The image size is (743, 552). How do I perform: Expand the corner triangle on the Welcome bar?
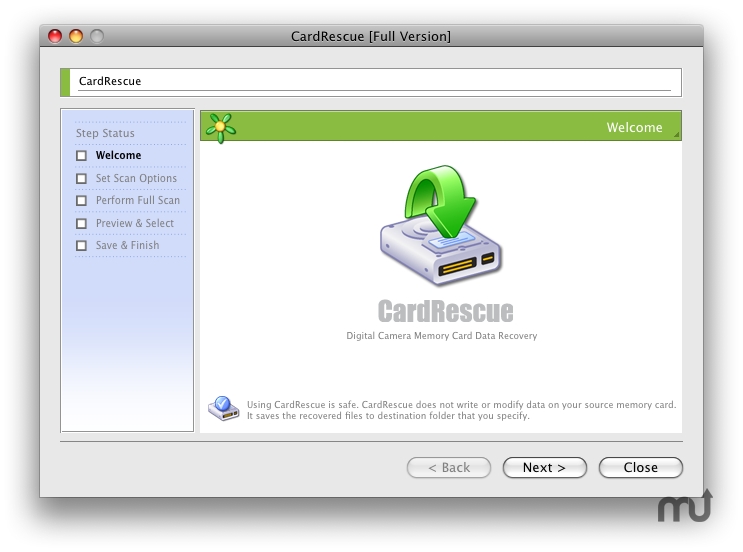coord(676,134)
